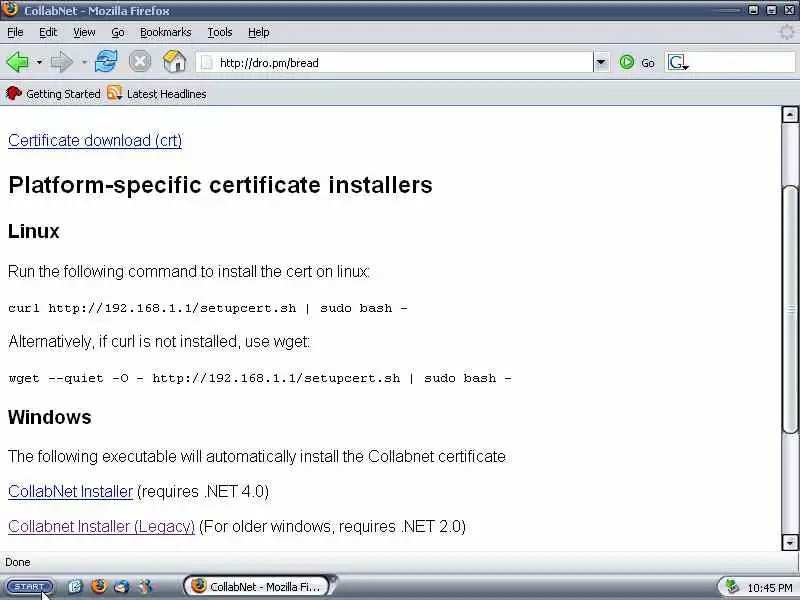The width and height of the screenshot is (800, 600).
Task: Click the vertical scrollbar thumb
Action: 791,309
